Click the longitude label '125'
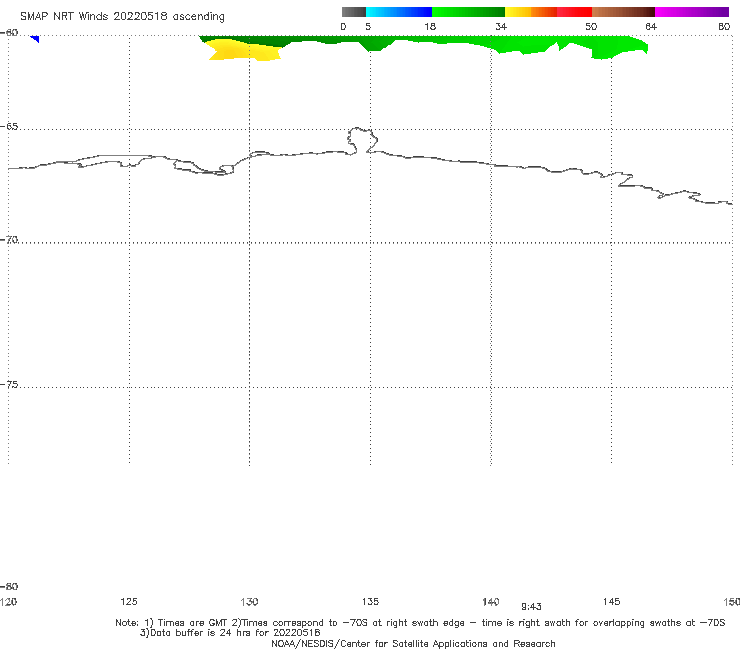 (129, 601)
